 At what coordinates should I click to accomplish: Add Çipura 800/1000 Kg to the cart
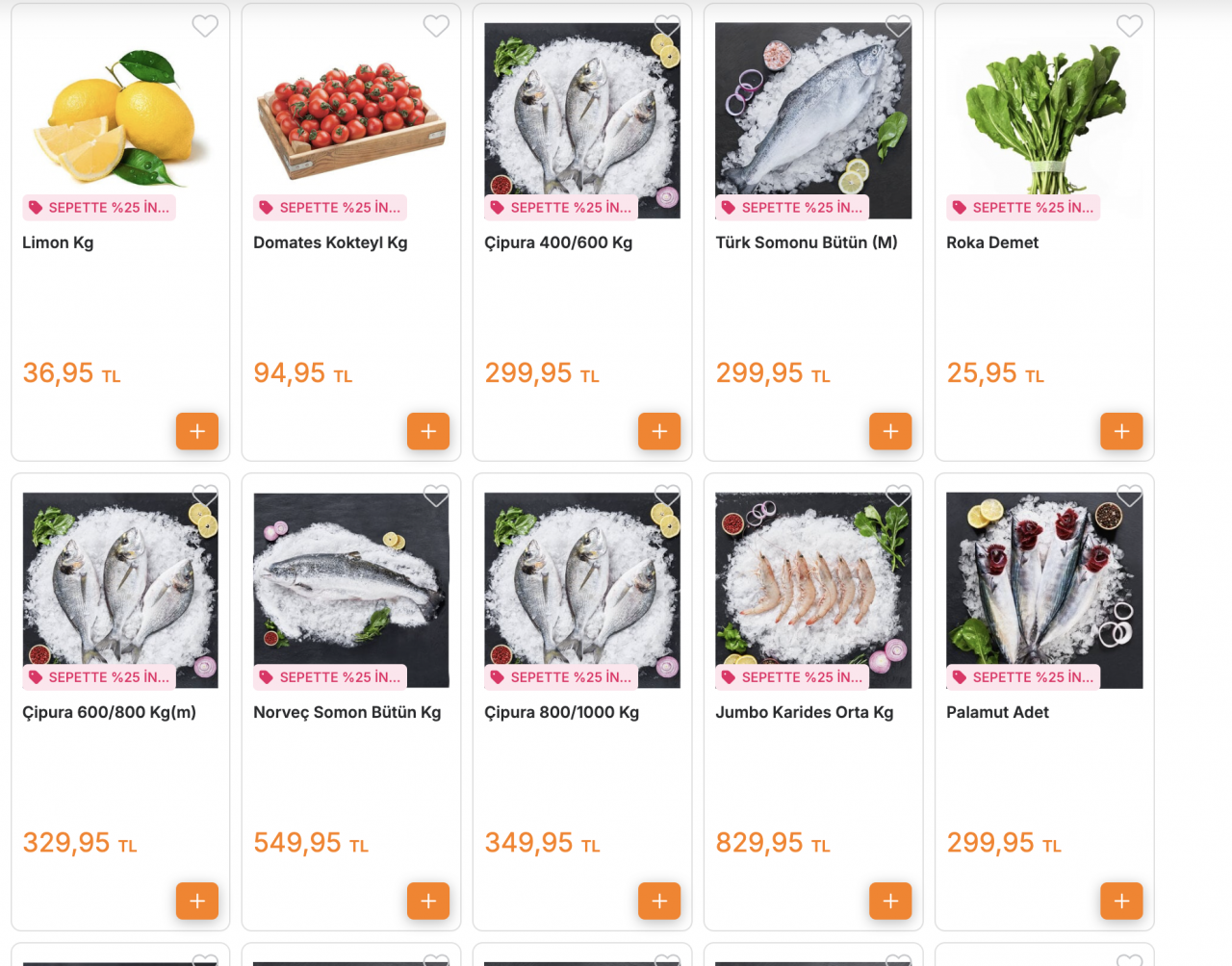pos(659,901)
